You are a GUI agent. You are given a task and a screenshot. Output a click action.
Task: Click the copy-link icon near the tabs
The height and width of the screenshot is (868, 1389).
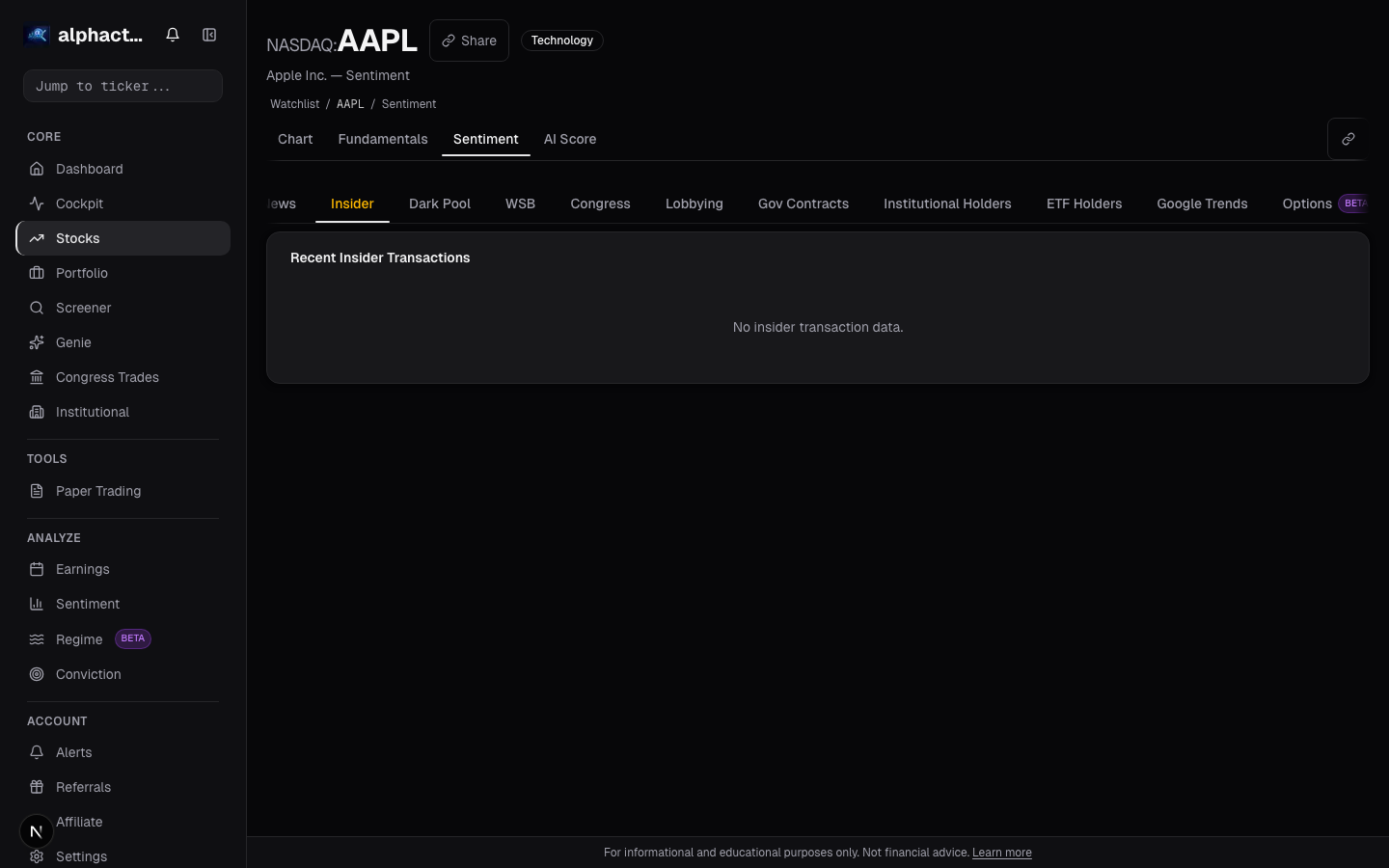pos(1348,139)
